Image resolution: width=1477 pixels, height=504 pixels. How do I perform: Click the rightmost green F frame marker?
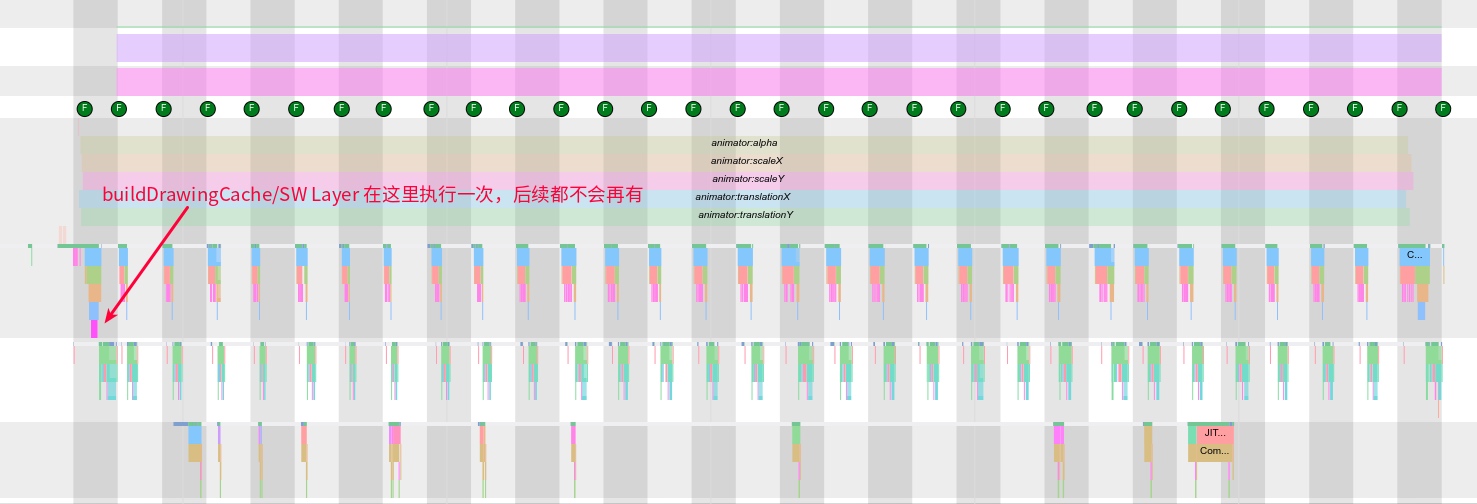(x=1442, y=108)
